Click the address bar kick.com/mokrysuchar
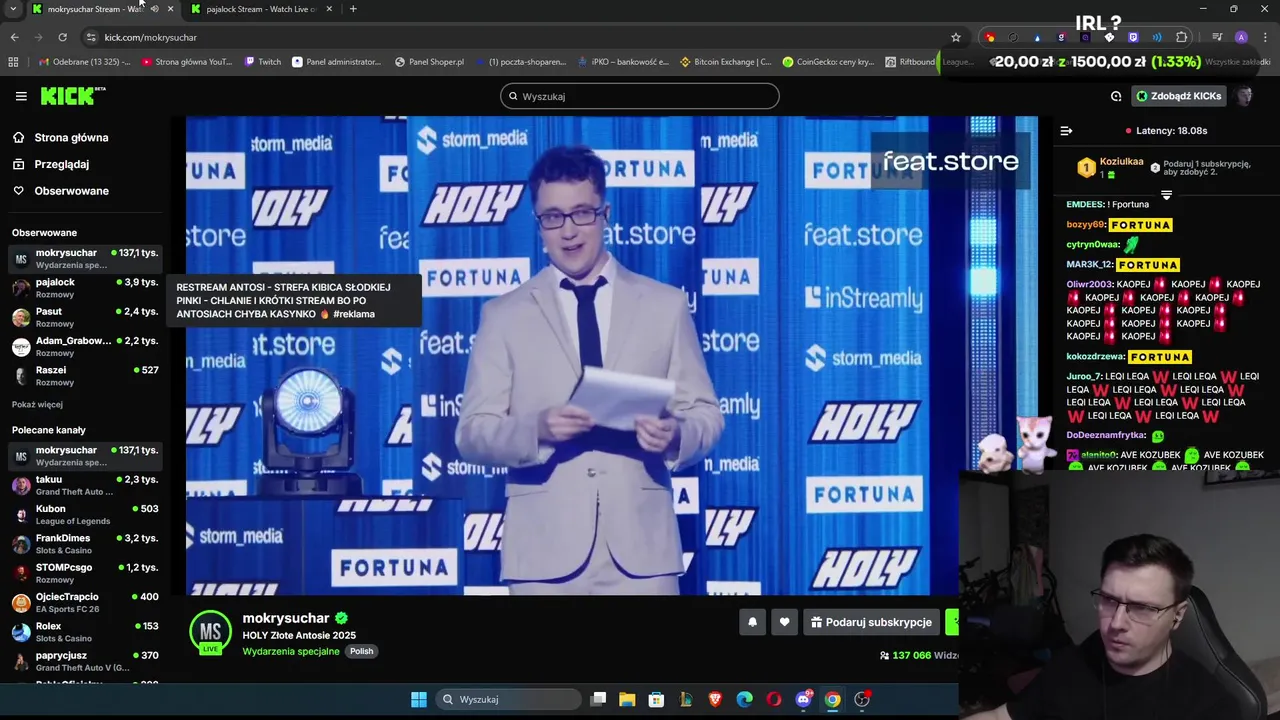The image size is (1280, 720). (150, 37)
